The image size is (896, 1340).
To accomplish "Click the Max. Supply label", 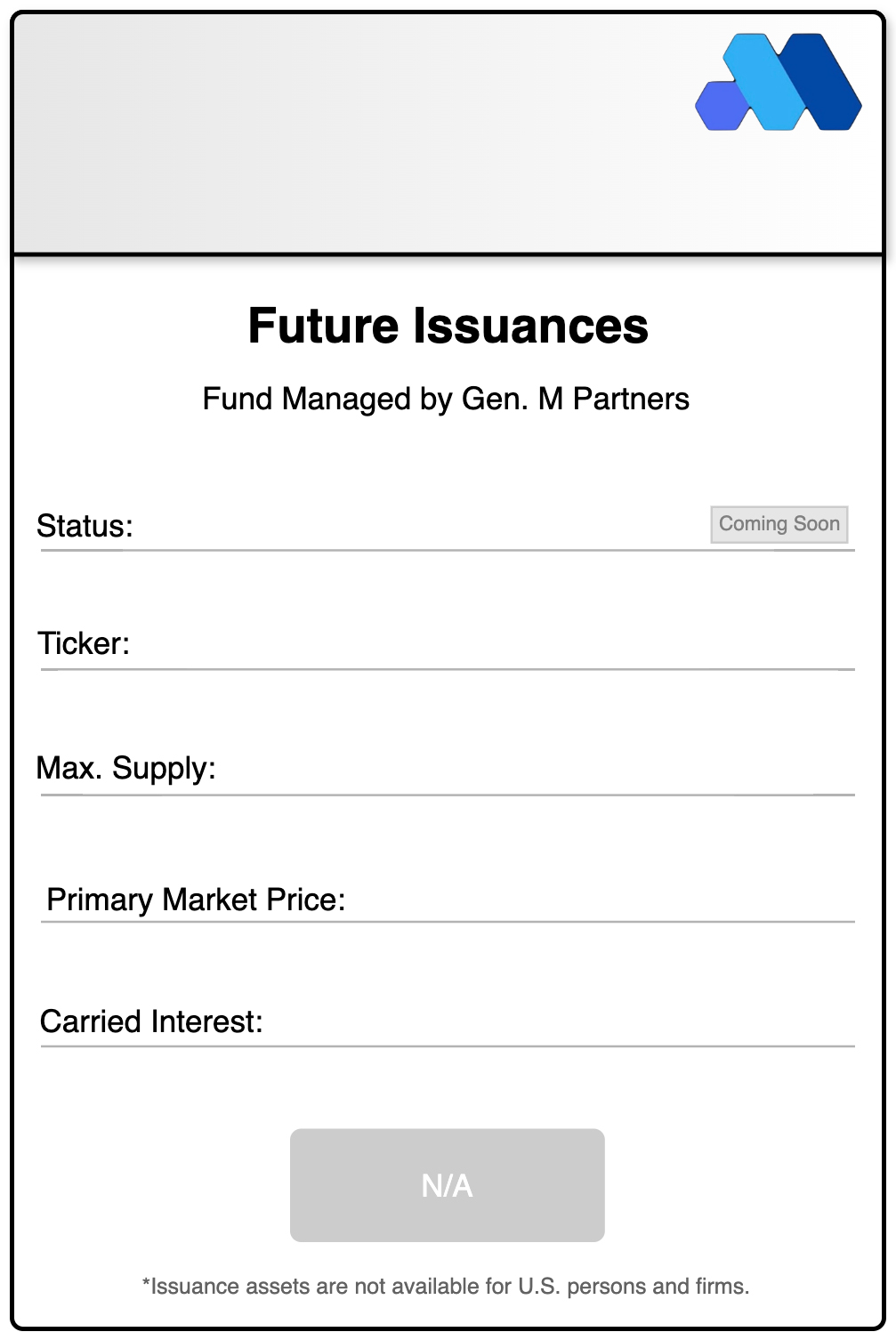I will (126, 768).
